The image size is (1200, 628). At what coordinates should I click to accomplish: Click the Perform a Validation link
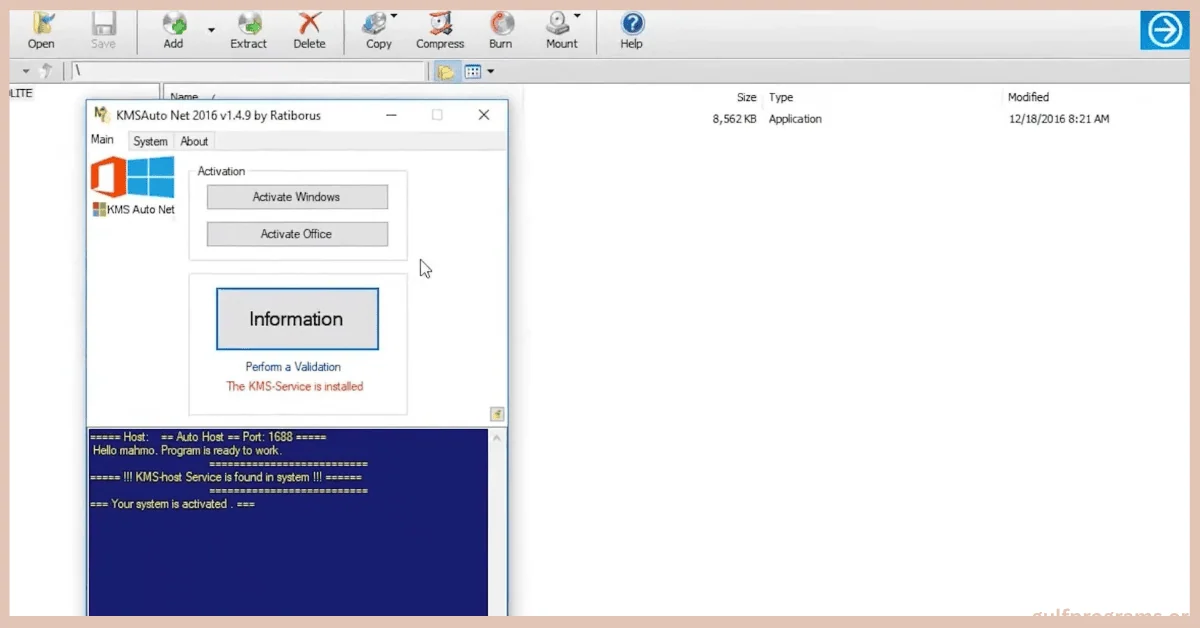click(293, 367)
